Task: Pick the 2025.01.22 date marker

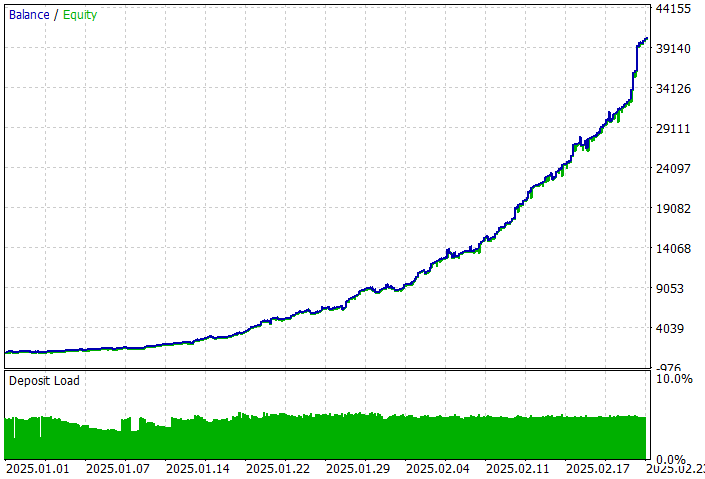Action: tap(278, 468)
